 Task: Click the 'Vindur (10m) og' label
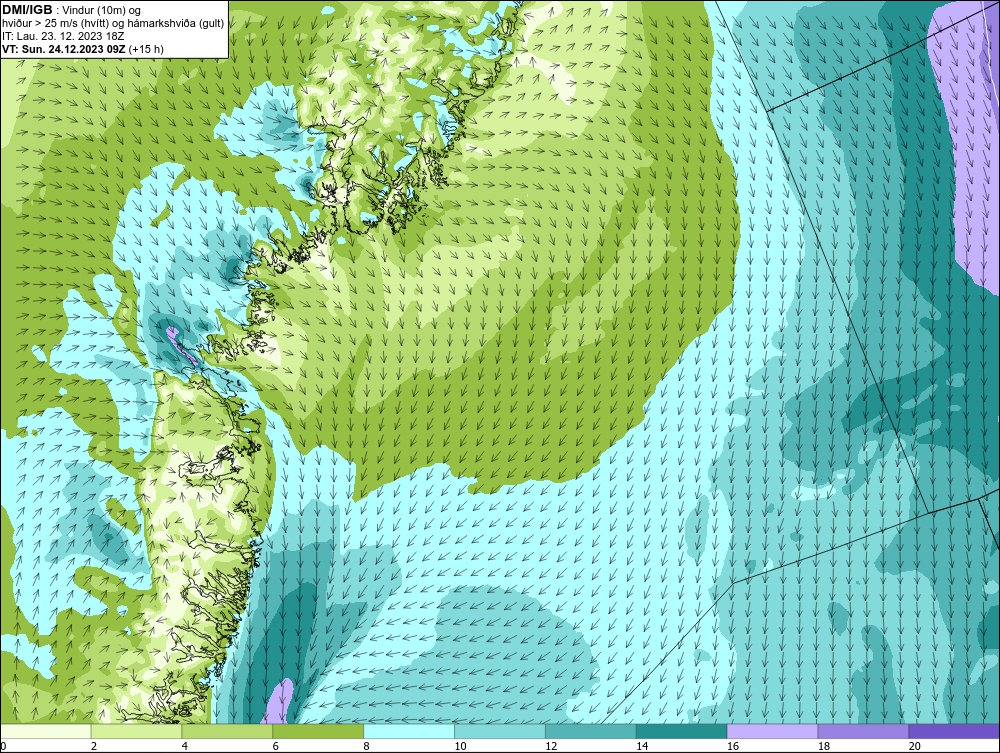103,11
